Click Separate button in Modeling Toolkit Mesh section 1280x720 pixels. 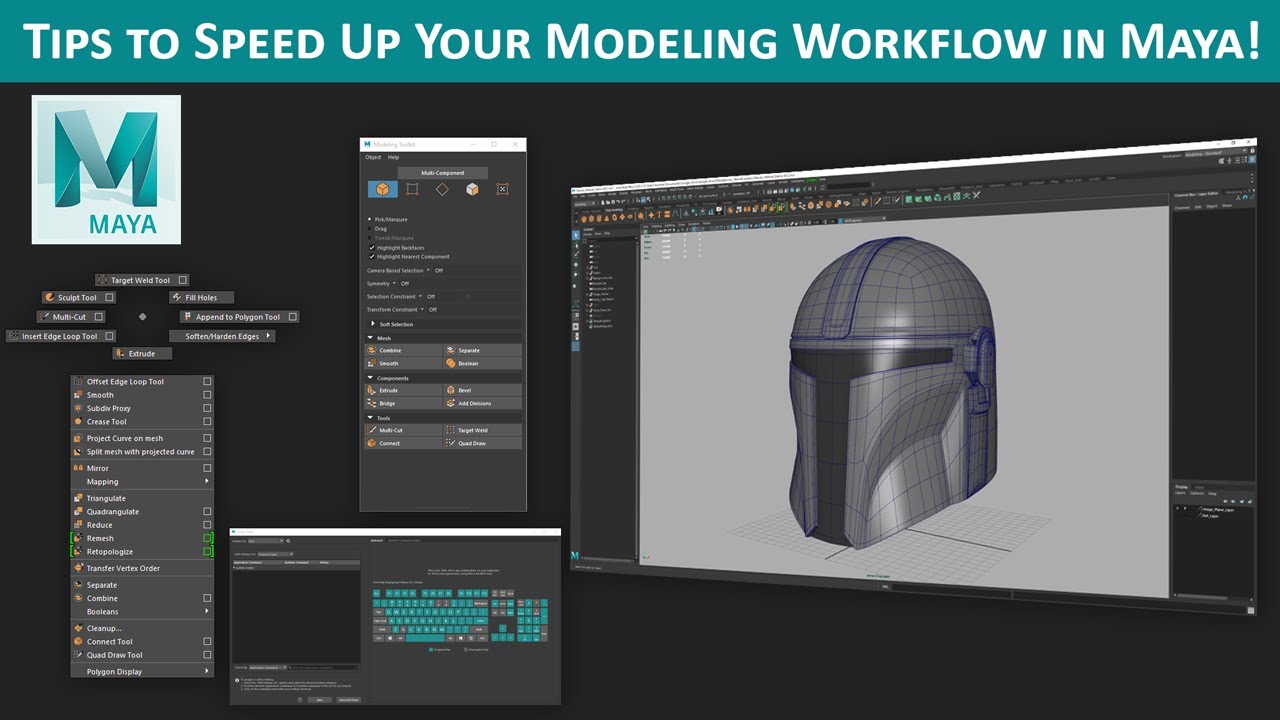pos(483,351)
